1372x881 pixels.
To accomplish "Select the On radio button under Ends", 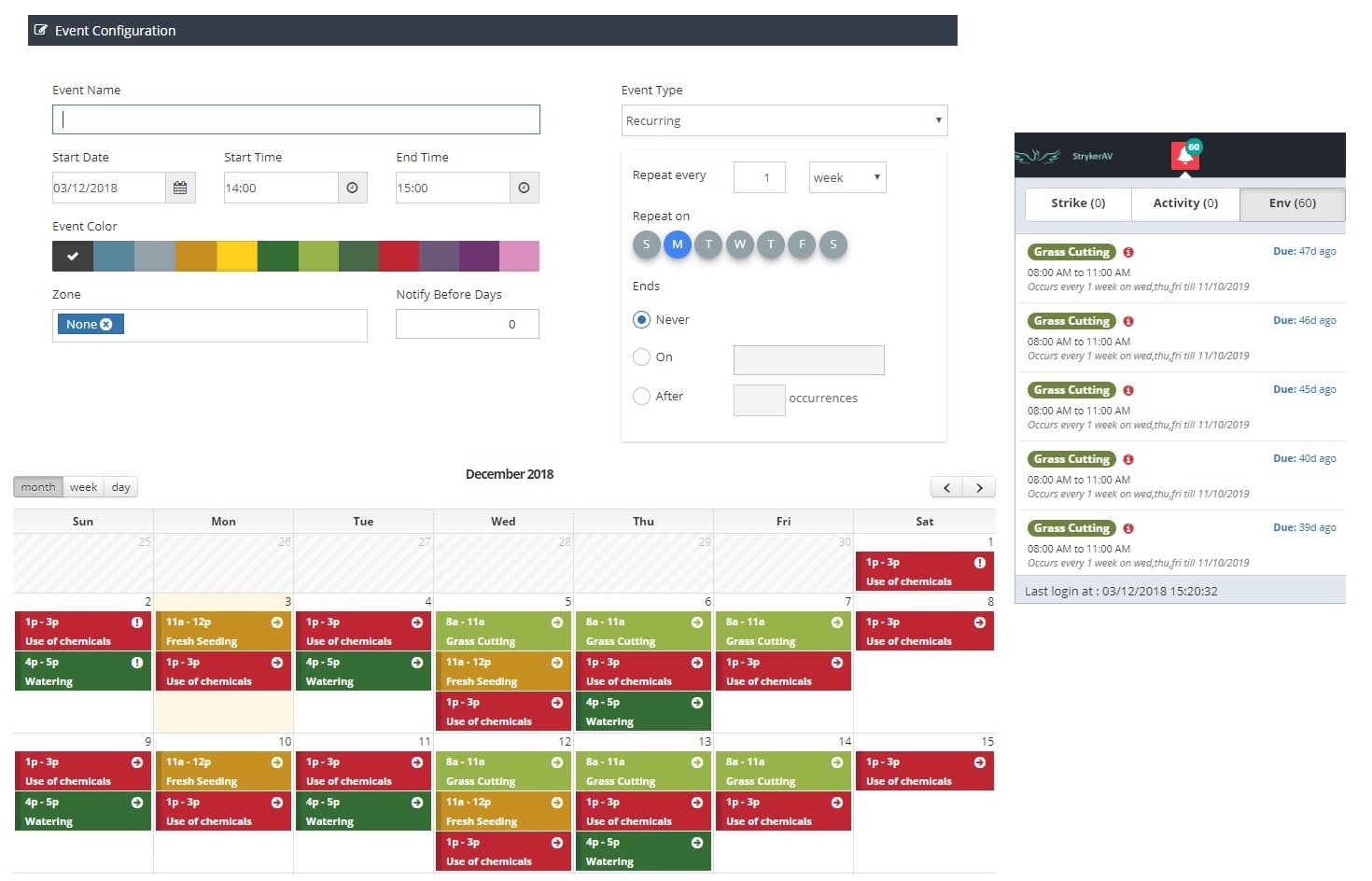I will (641, 357).
